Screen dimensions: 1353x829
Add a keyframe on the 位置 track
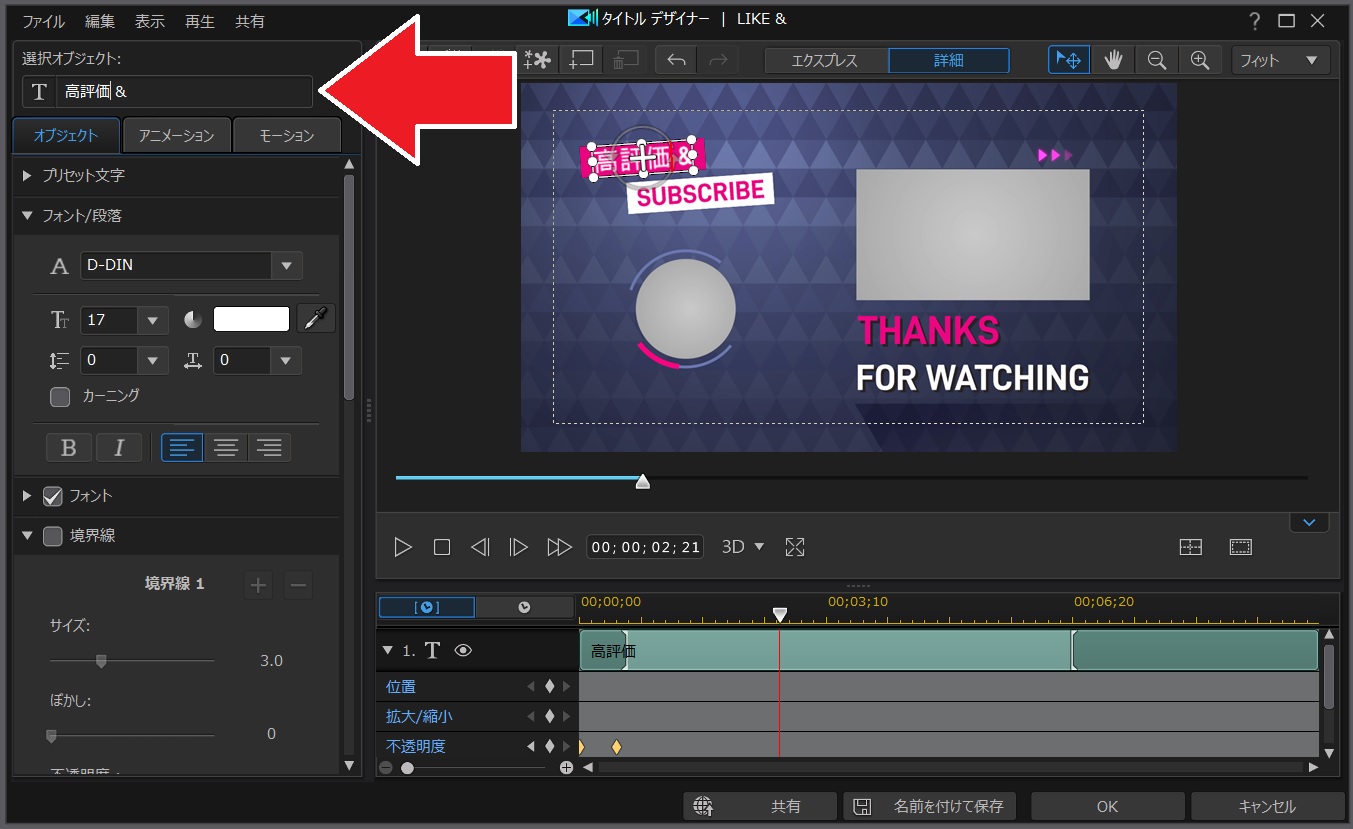[549, 687]
